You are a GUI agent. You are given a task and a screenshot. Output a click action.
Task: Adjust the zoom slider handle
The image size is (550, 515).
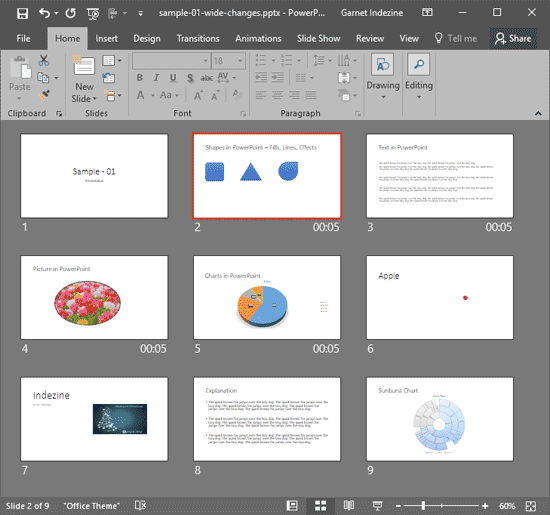(423, 506)
